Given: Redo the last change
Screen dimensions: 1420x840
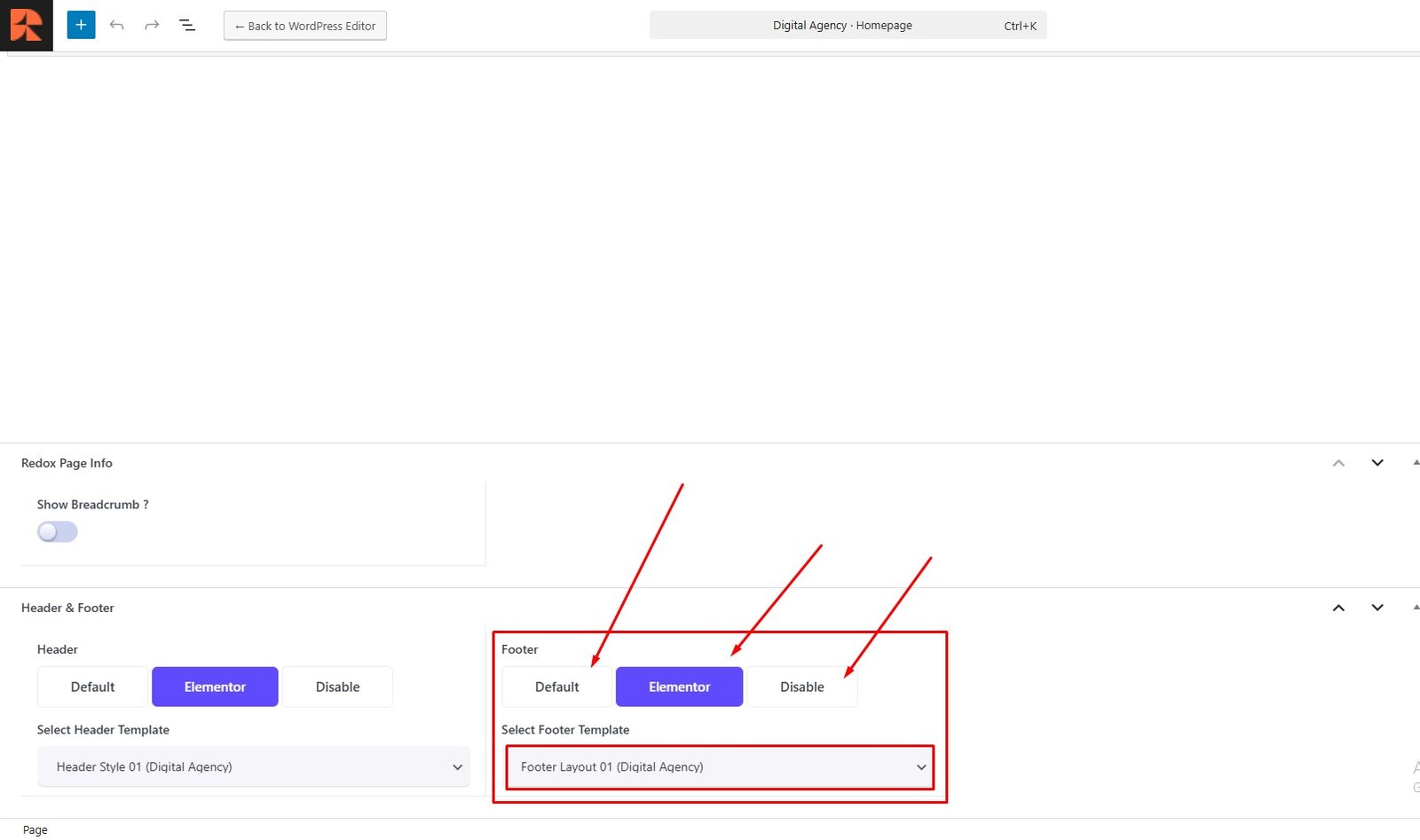Looking at the screenshot, I should (152, 25).
